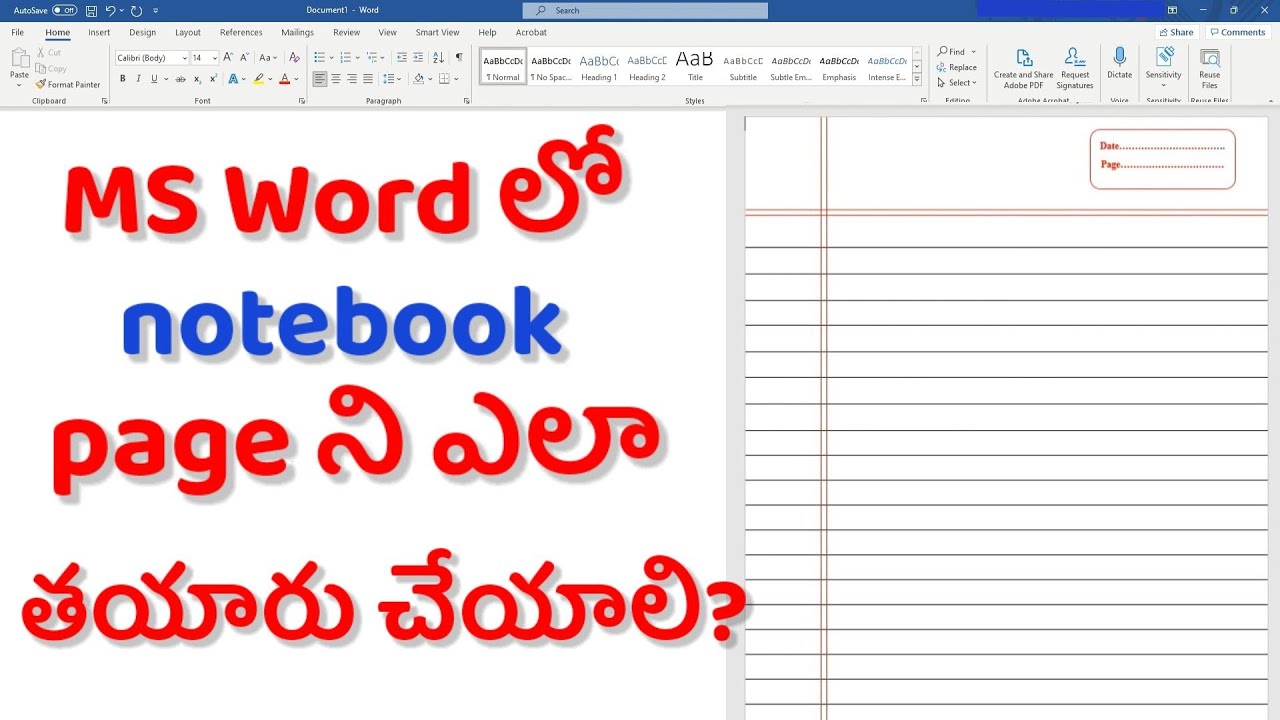
Task: Open the Mailings tab
Action: pyautogui.click(x=297, y=32)
